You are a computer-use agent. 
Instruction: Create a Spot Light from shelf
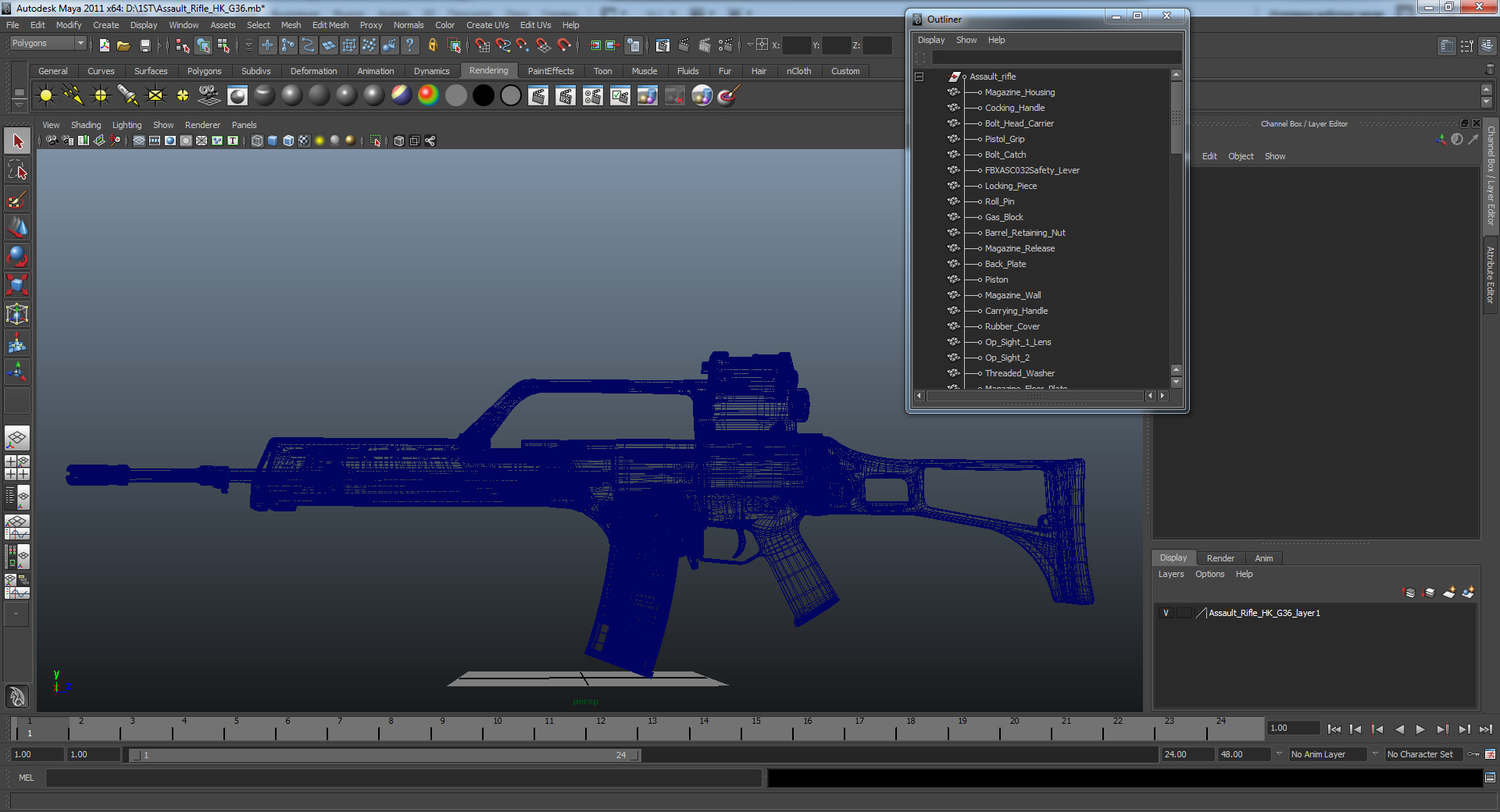coord(128,95)
